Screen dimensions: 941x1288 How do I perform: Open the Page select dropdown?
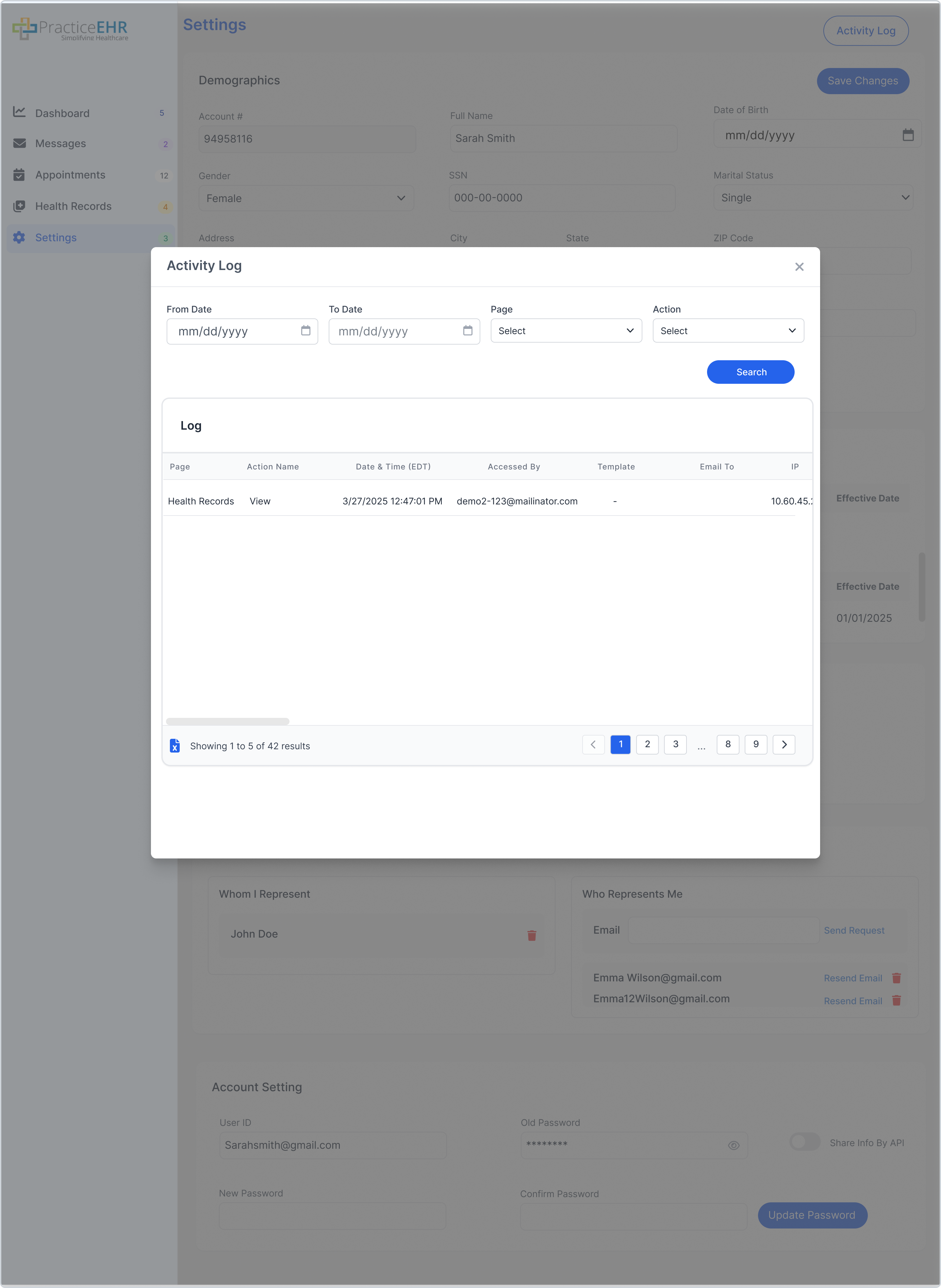click(566, 330)
